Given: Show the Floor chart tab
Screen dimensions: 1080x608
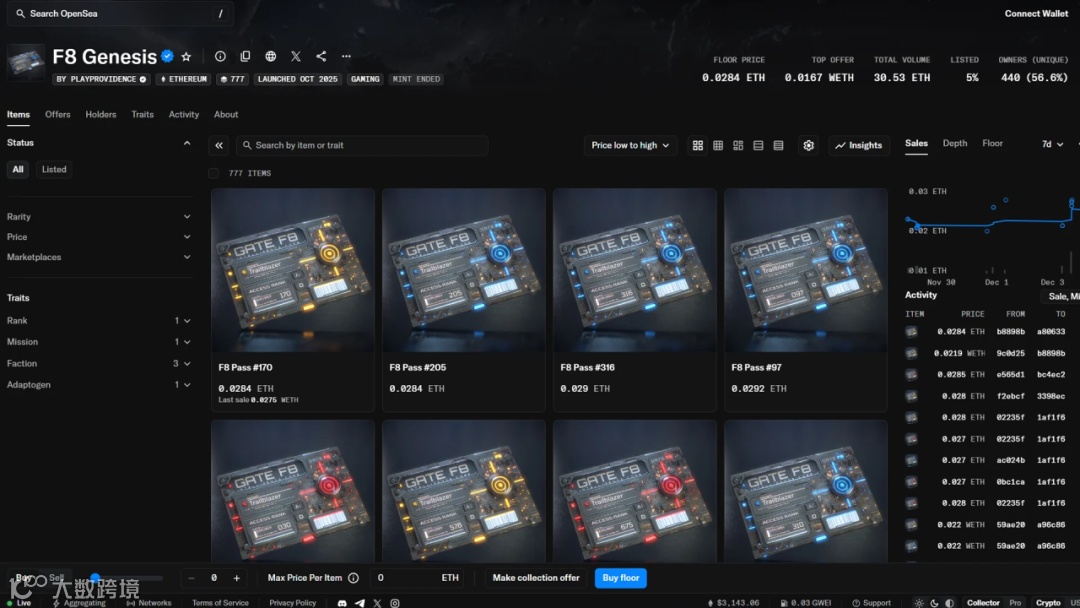Looking at the screenshot, I should tap(993, 143).
